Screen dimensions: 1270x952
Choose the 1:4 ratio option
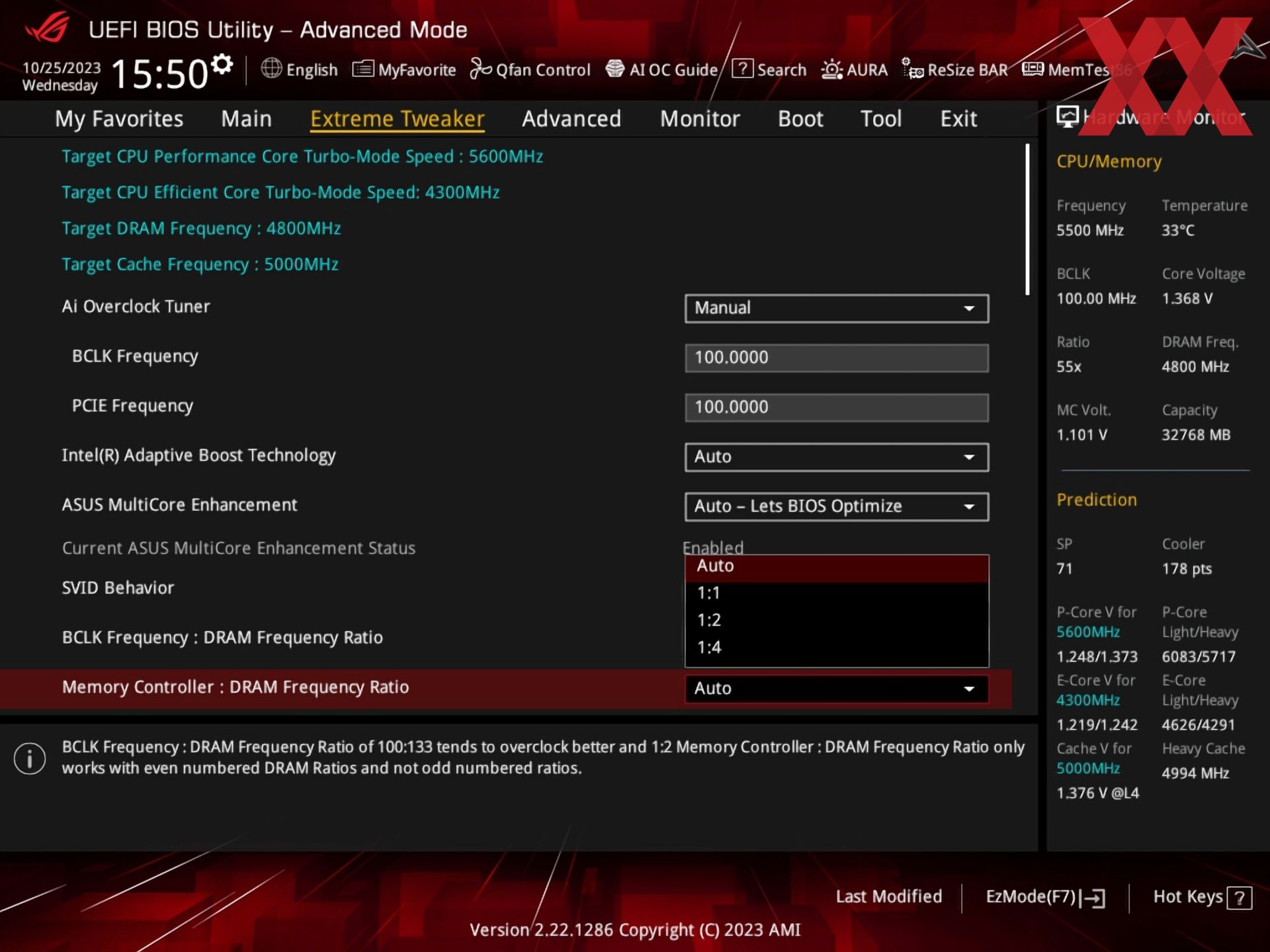tap(837, 647)
